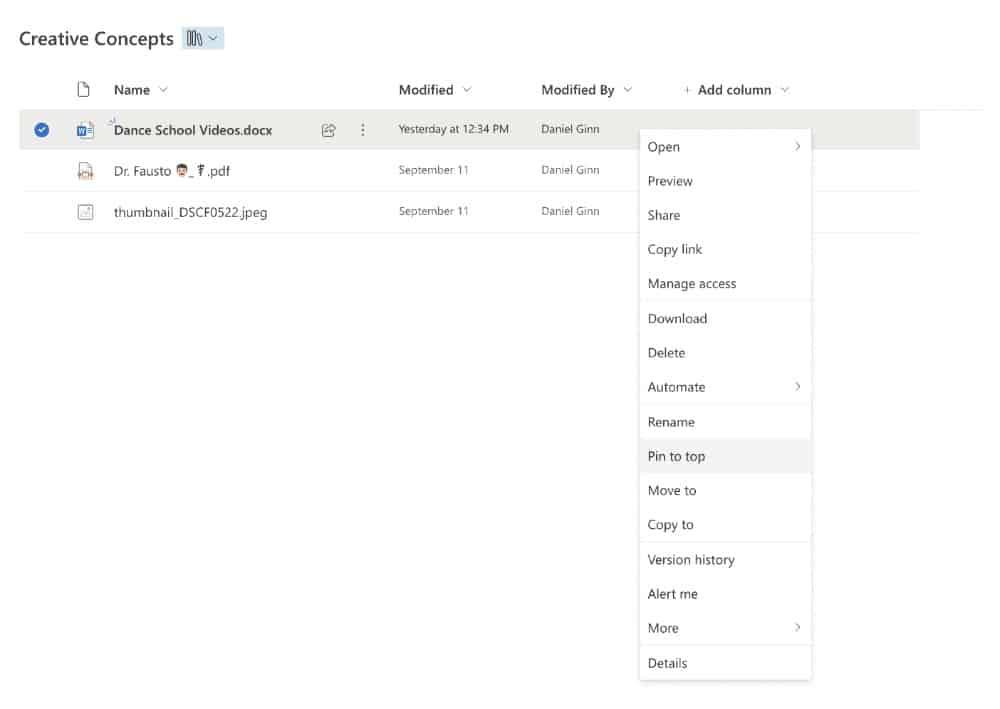Image resolution: width=1000 pixels, height=709 pixels.
Task: Open the Dr. Fausto PDF file link
Action: pyautogui.click(x=172, y=171)
